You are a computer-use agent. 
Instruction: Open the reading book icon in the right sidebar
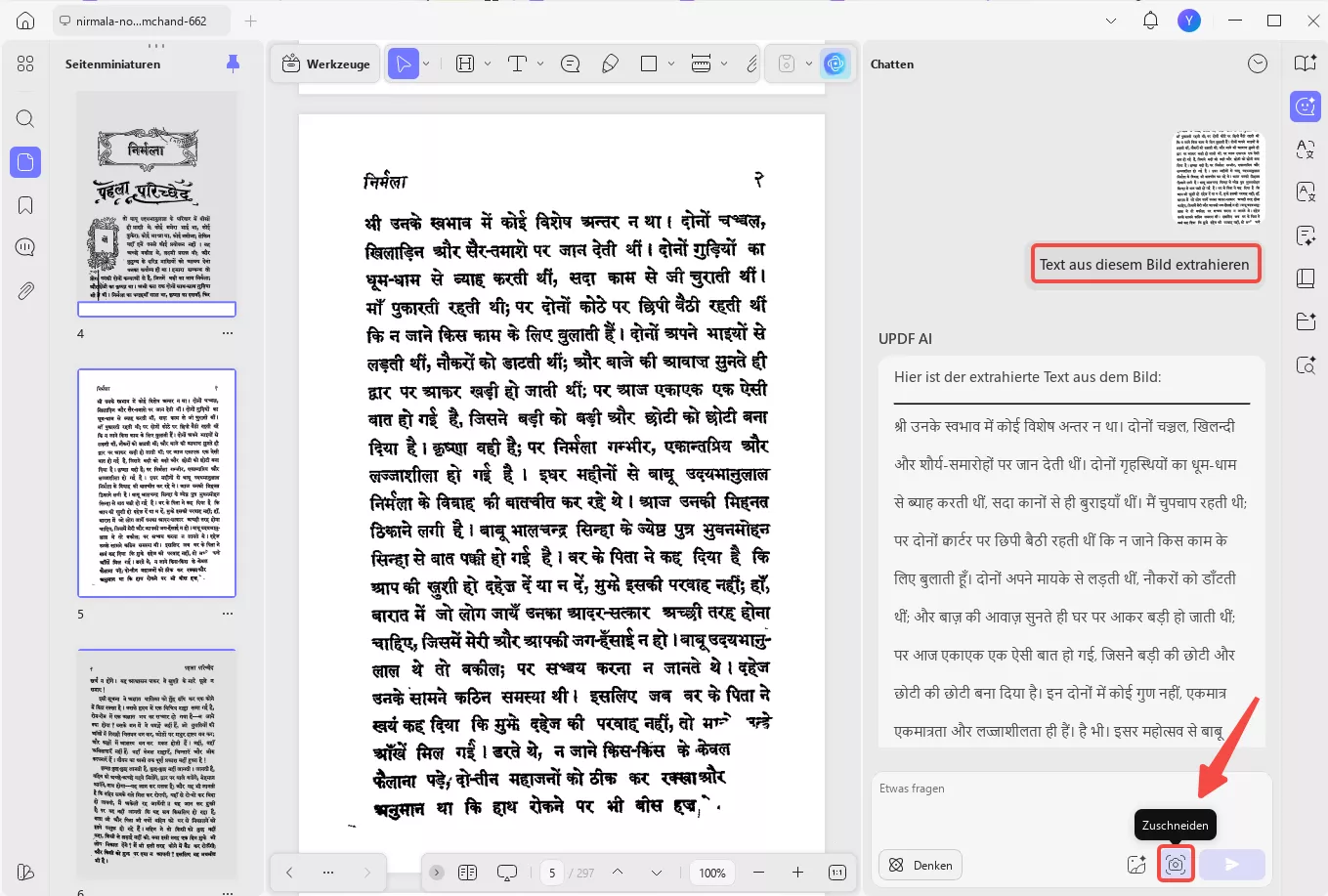point(1306,64)
